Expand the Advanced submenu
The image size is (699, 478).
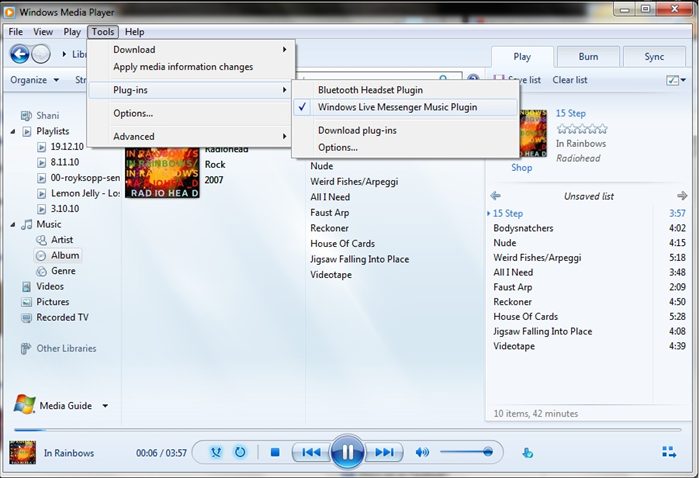[x=192, y=136]
